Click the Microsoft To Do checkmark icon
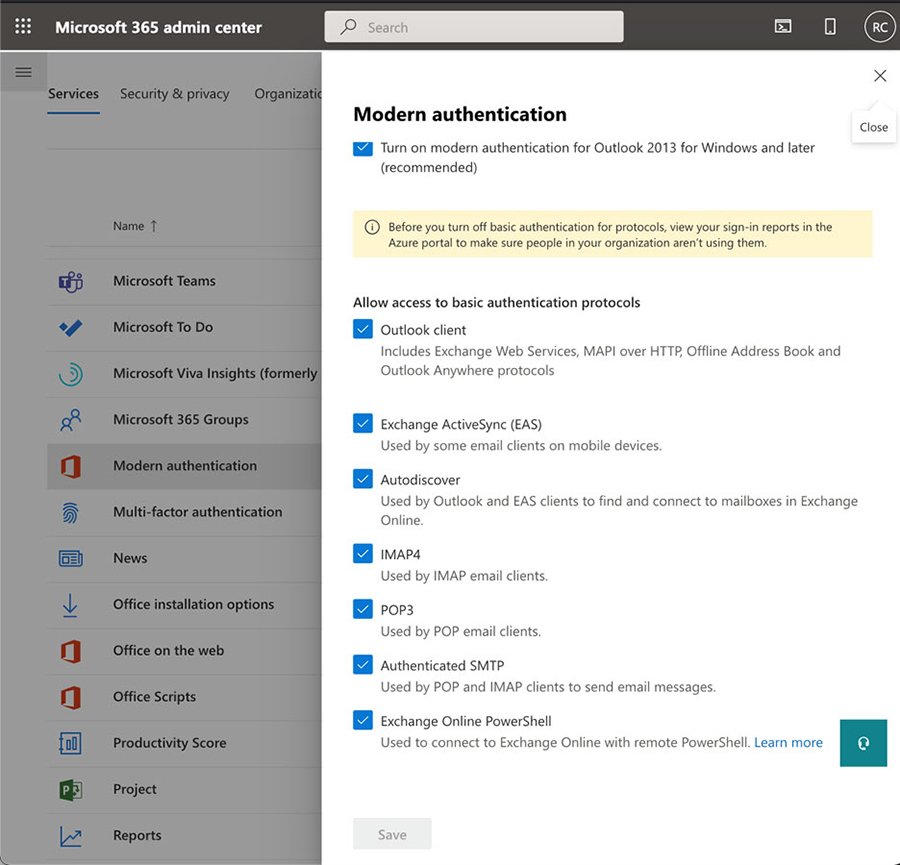The image size is (900, 865). [70, 327]
